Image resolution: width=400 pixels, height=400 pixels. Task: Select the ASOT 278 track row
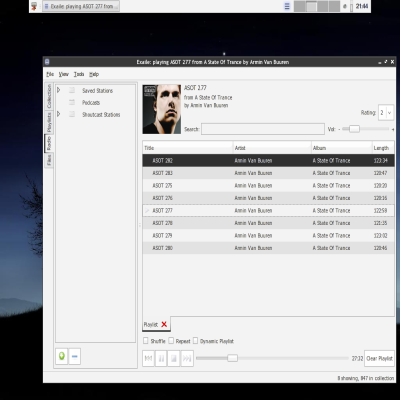click(269, 223)
